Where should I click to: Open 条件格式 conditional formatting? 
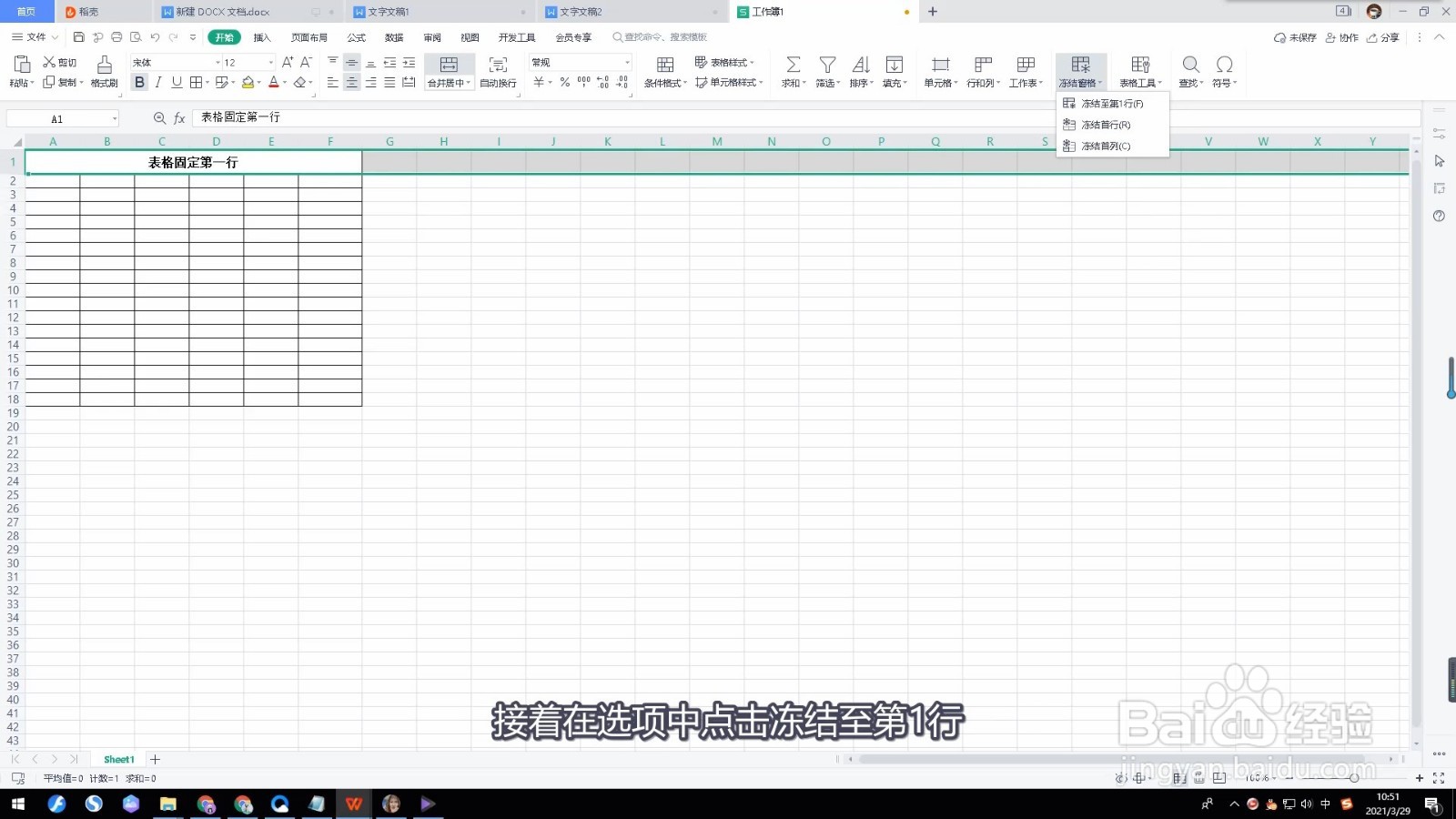(663, 71)
